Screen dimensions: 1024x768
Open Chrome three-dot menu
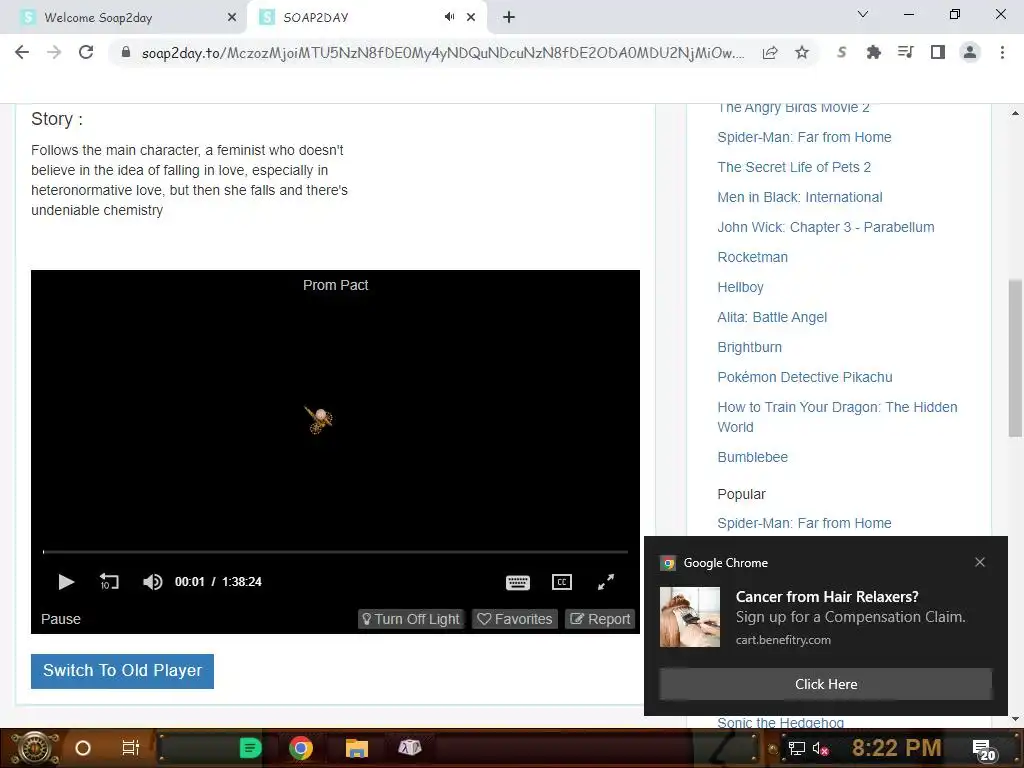(1002, 52)
